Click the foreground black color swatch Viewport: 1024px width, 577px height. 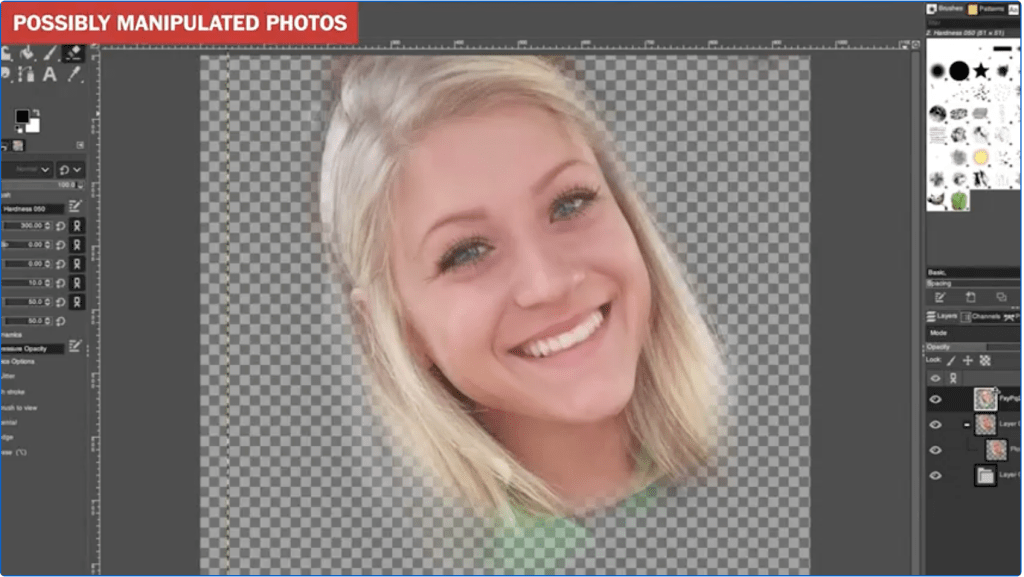coord(22,117)
